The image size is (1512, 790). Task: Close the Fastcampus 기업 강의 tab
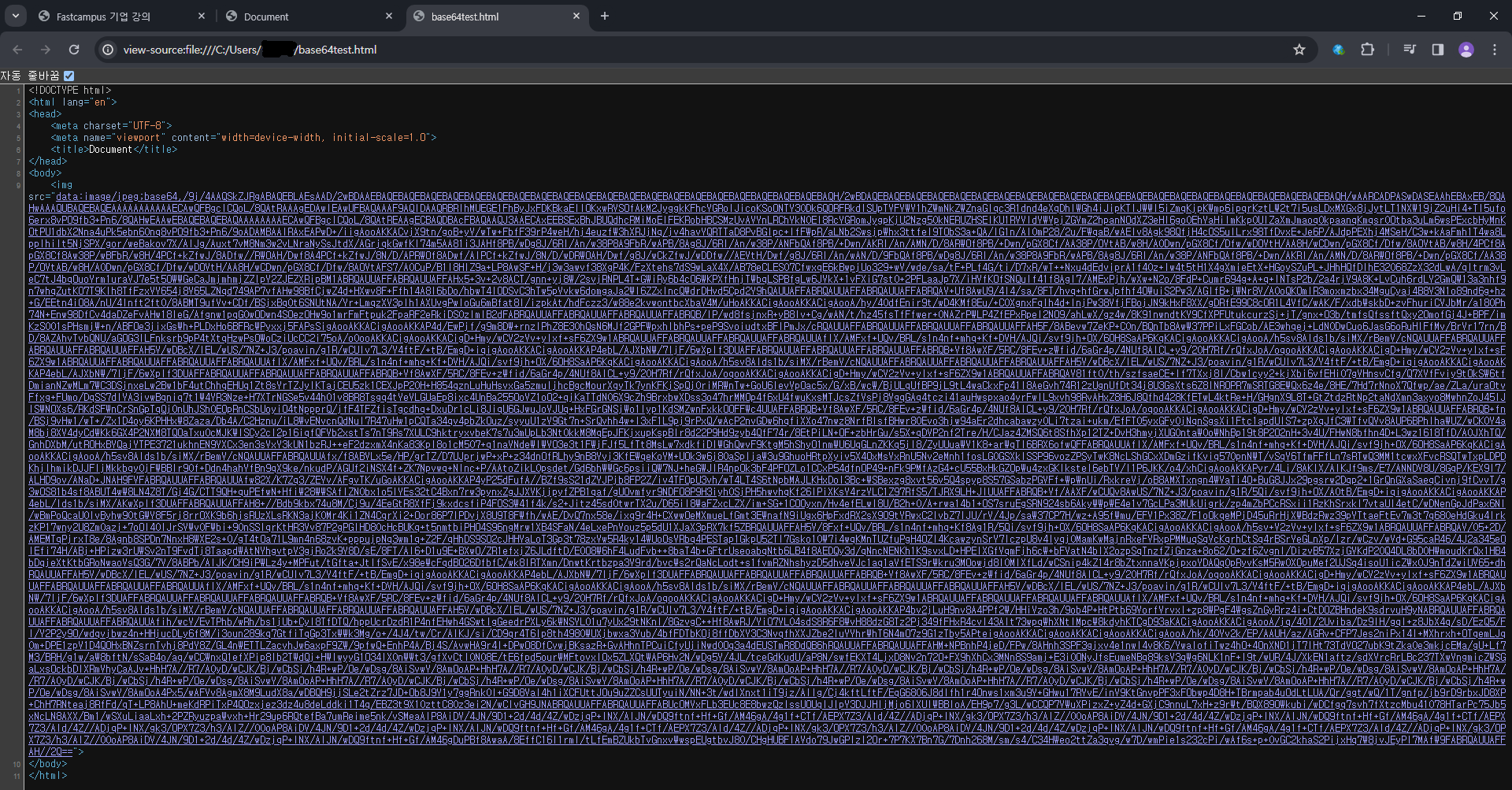tap(202, 16)
